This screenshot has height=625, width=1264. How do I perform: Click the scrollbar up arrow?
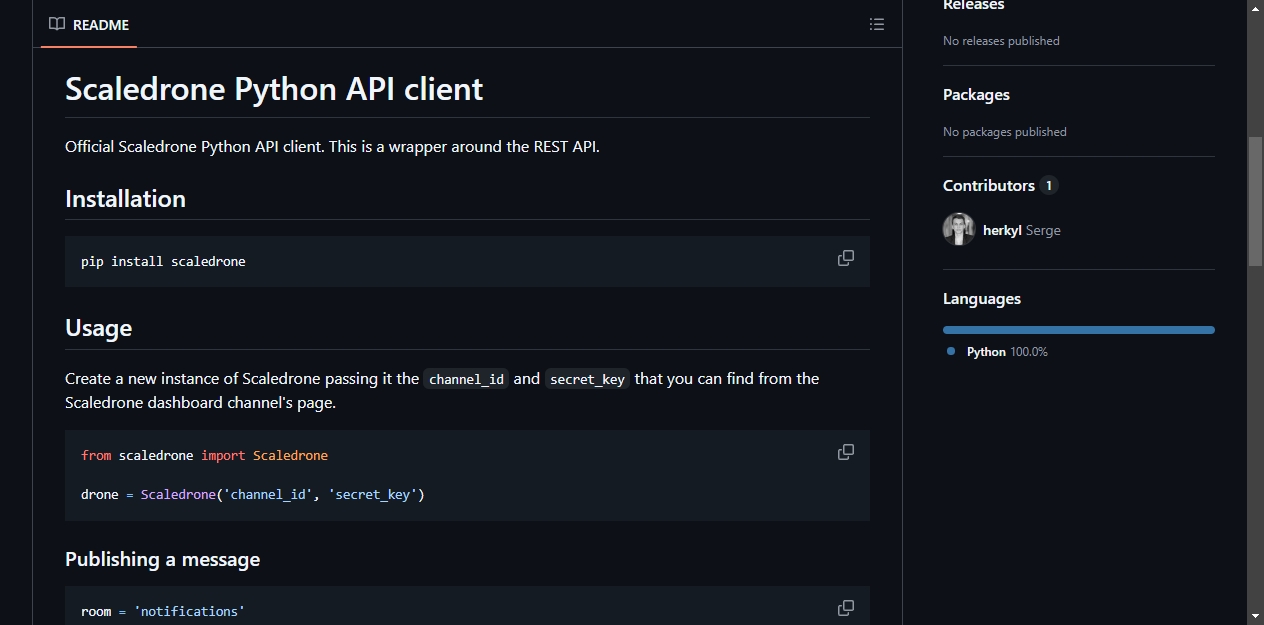1255,8
